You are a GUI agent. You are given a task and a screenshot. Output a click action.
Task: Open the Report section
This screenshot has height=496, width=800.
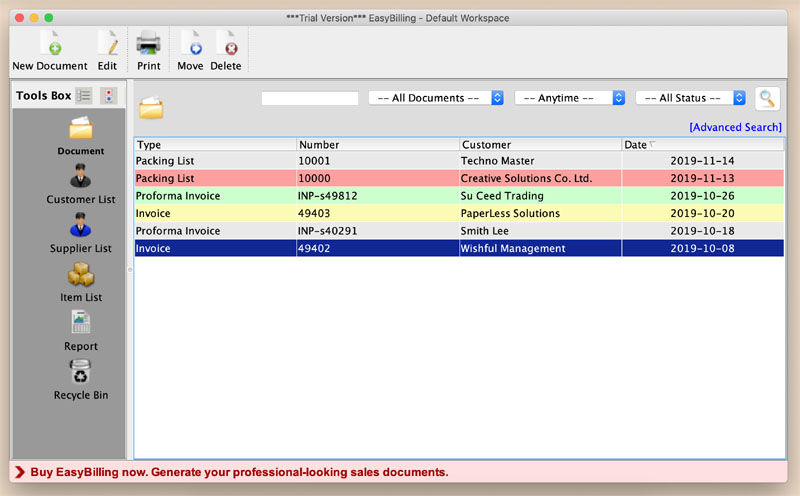(81, 331)
